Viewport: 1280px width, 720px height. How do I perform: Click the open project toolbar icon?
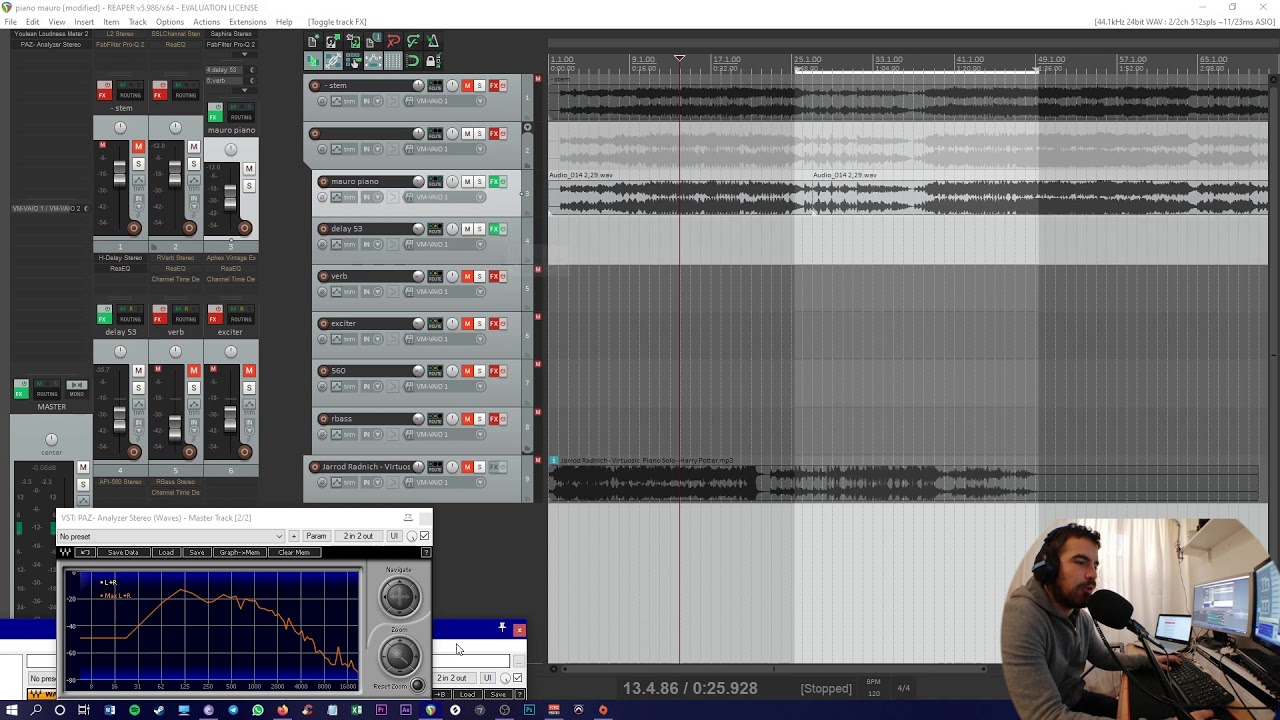[x=333, y=41]
